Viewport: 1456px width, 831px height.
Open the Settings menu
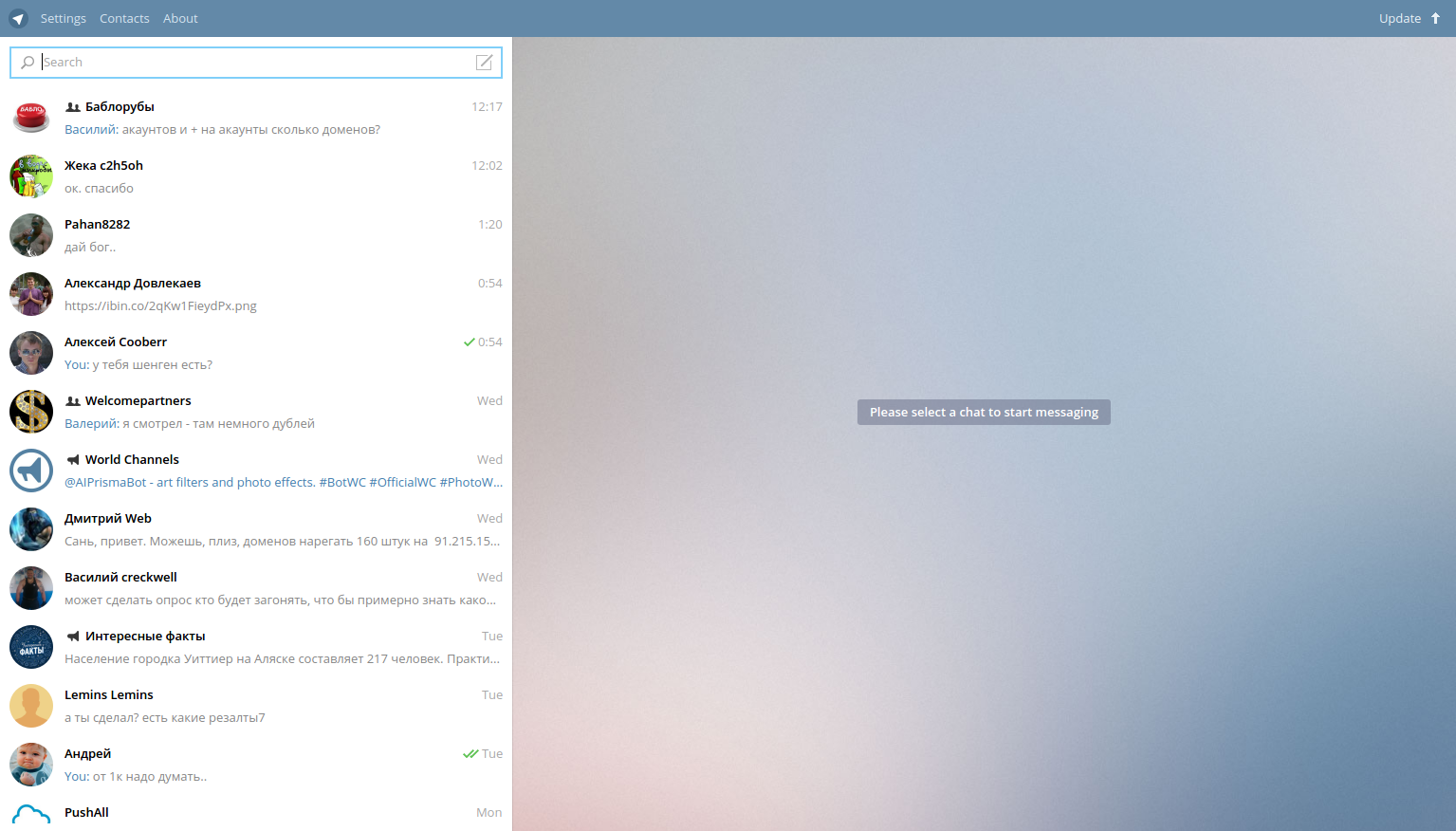[x=64, y=18]
